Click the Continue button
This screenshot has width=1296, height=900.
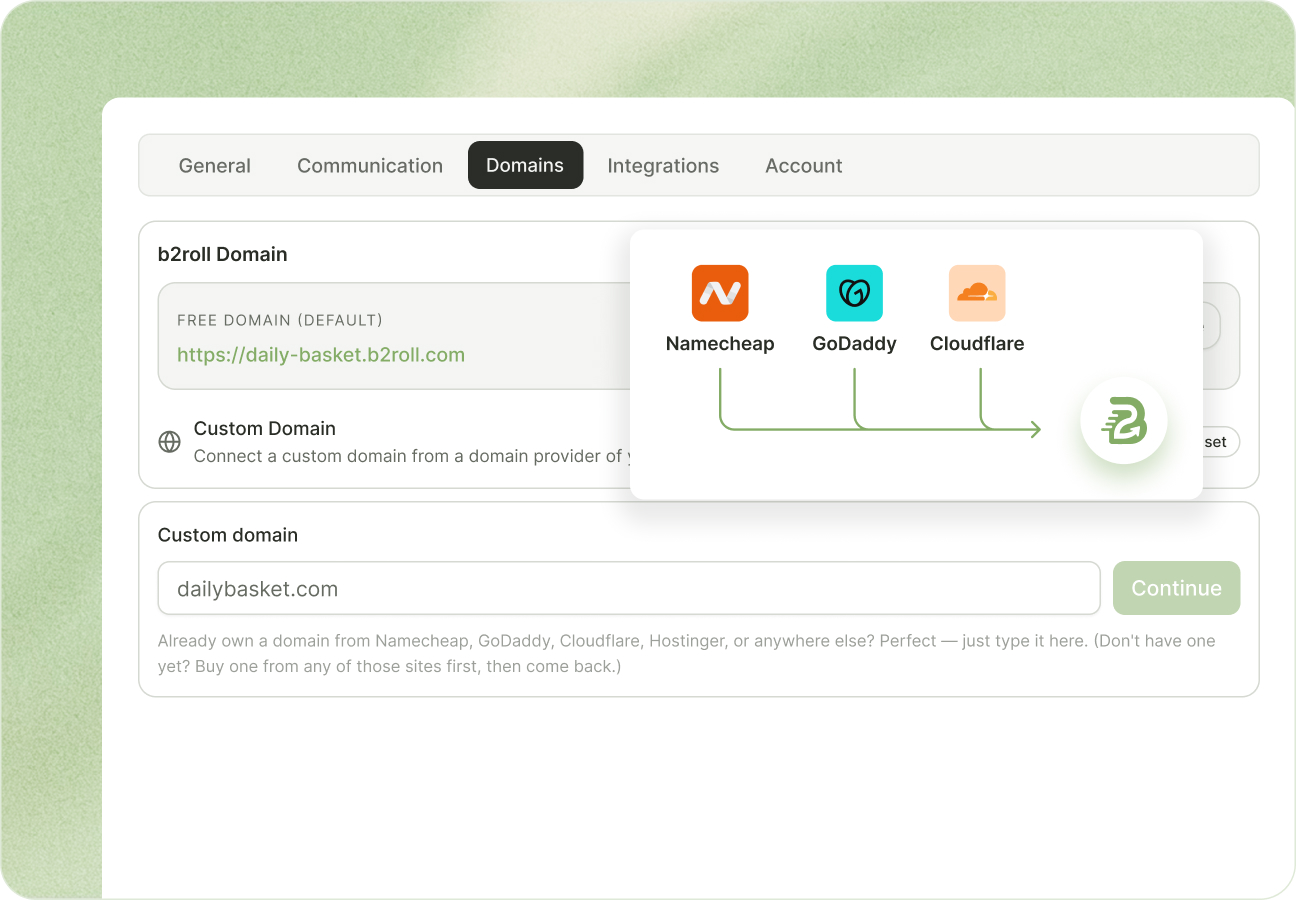[x=1176, y=588]
